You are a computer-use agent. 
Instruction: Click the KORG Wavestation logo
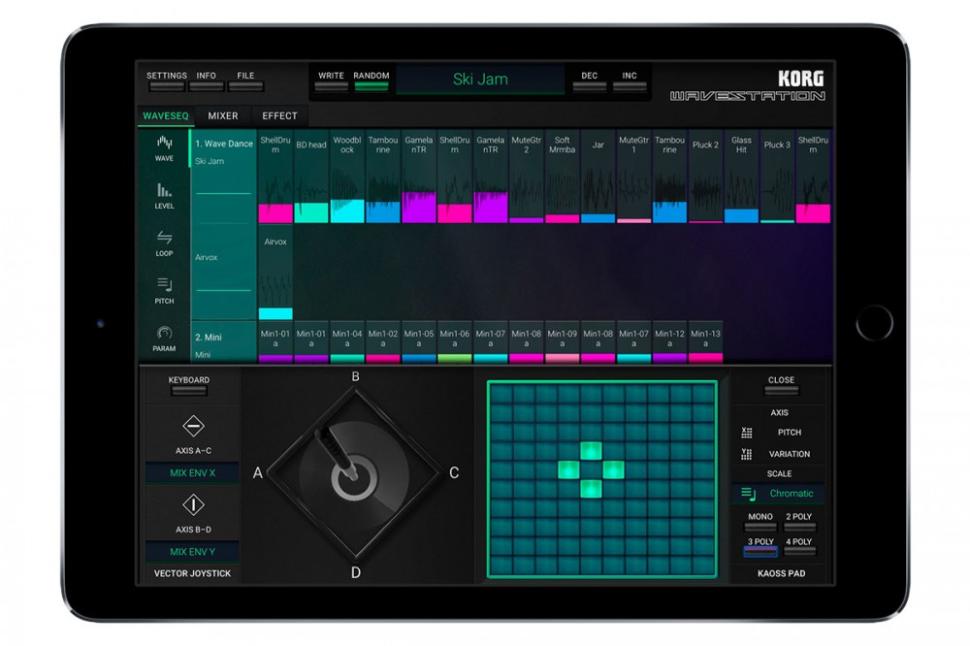click(x=747, y=86)
